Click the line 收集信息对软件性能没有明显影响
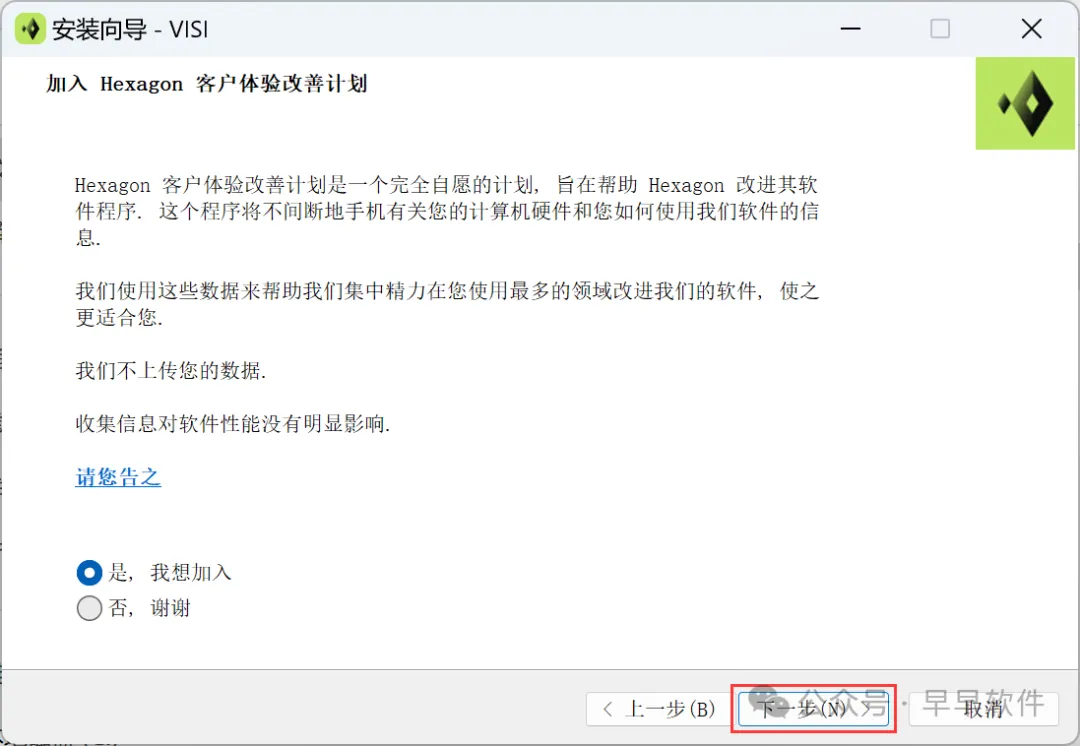The width and height of the screenshot is (1080, 746). tap(233, 424)
